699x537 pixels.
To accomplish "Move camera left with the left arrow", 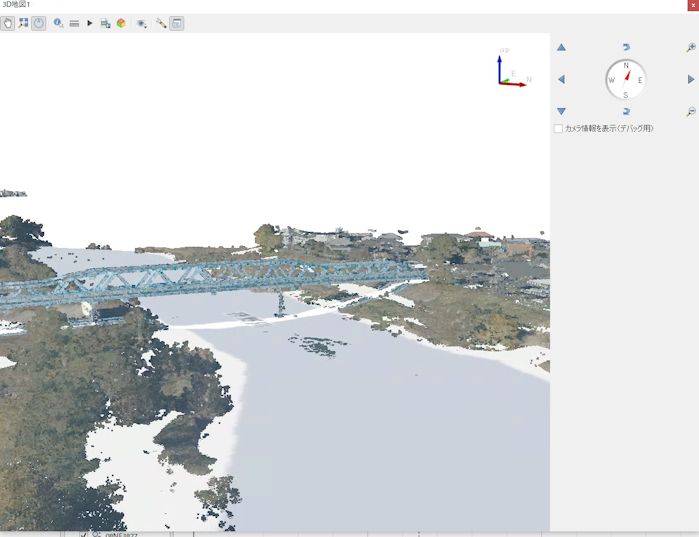I will point(561,79).
